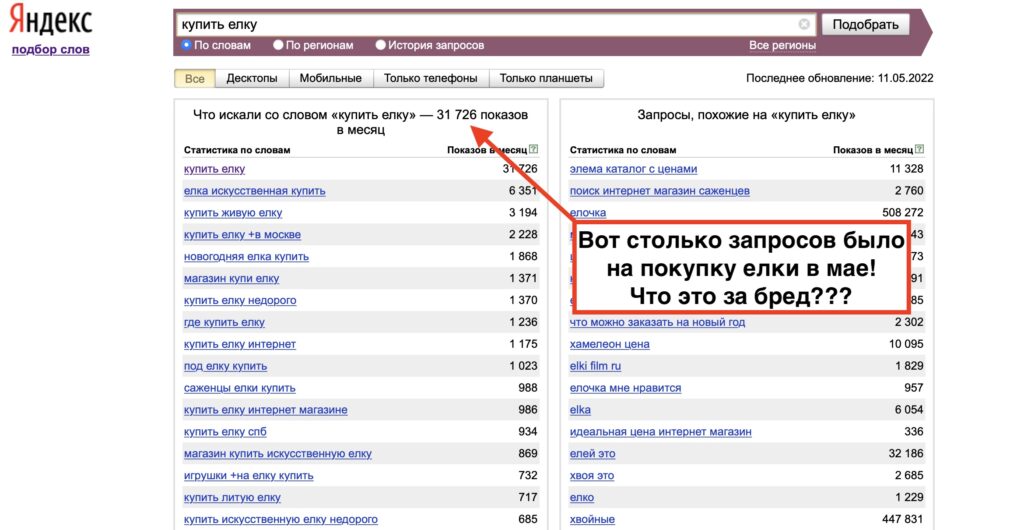Clear the search field with the X icon
The width and height of the screenshot is (1024, 530).
tap(804, 24)
